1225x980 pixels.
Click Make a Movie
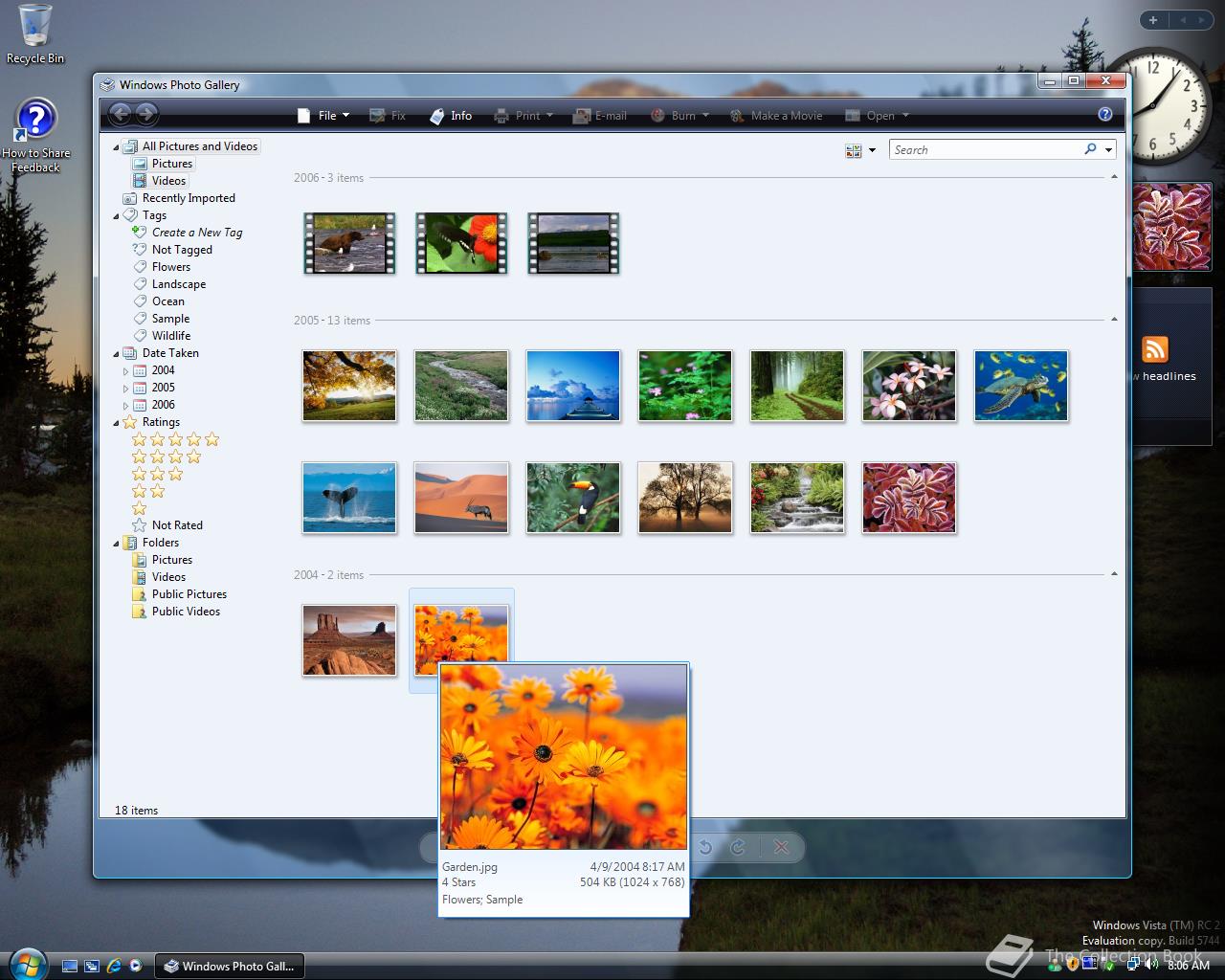[776, 115]
